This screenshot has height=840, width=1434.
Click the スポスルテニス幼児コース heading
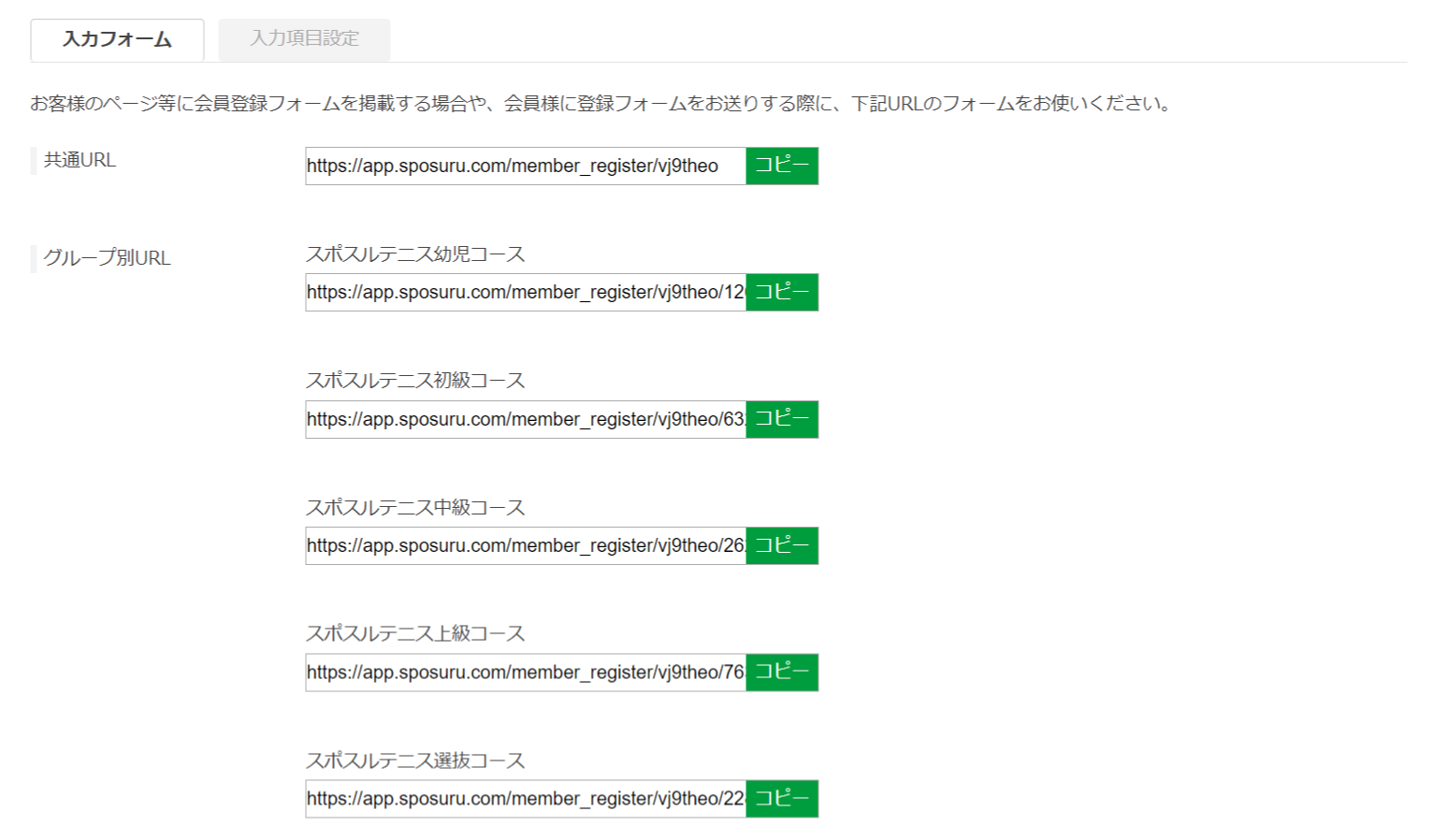point(415,254)
